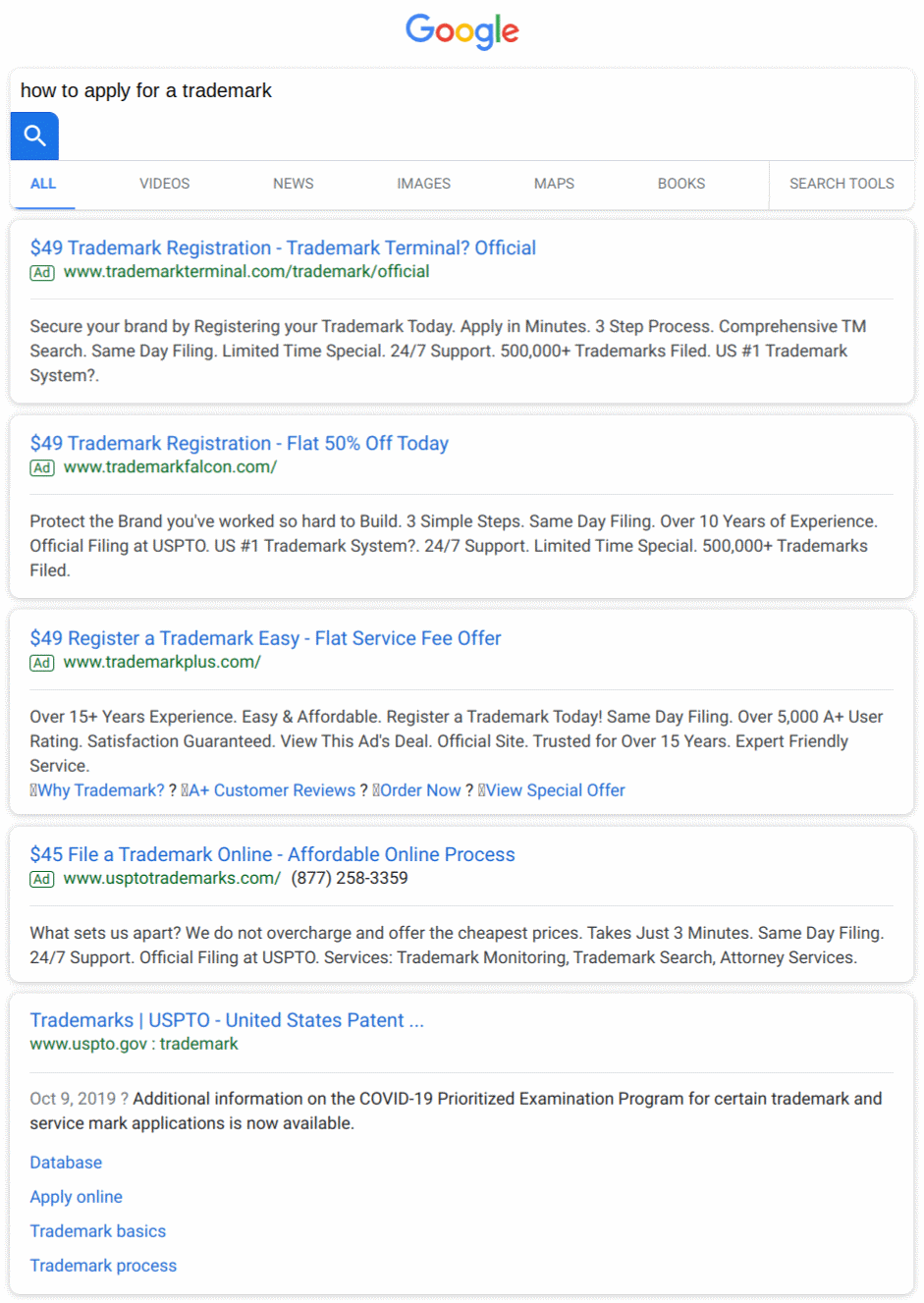
Task: Click the blue search magnifier button
Action: [34, 136]
